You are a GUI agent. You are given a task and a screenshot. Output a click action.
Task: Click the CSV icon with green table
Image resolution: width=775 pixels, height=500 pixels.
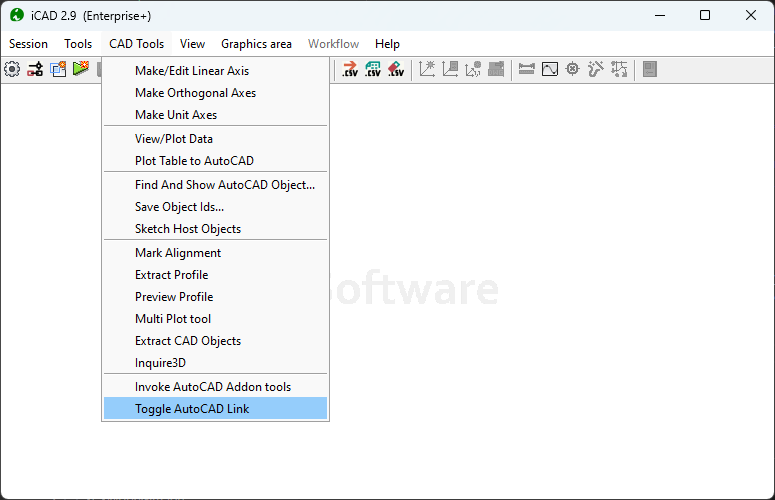(x=373, y=69)
